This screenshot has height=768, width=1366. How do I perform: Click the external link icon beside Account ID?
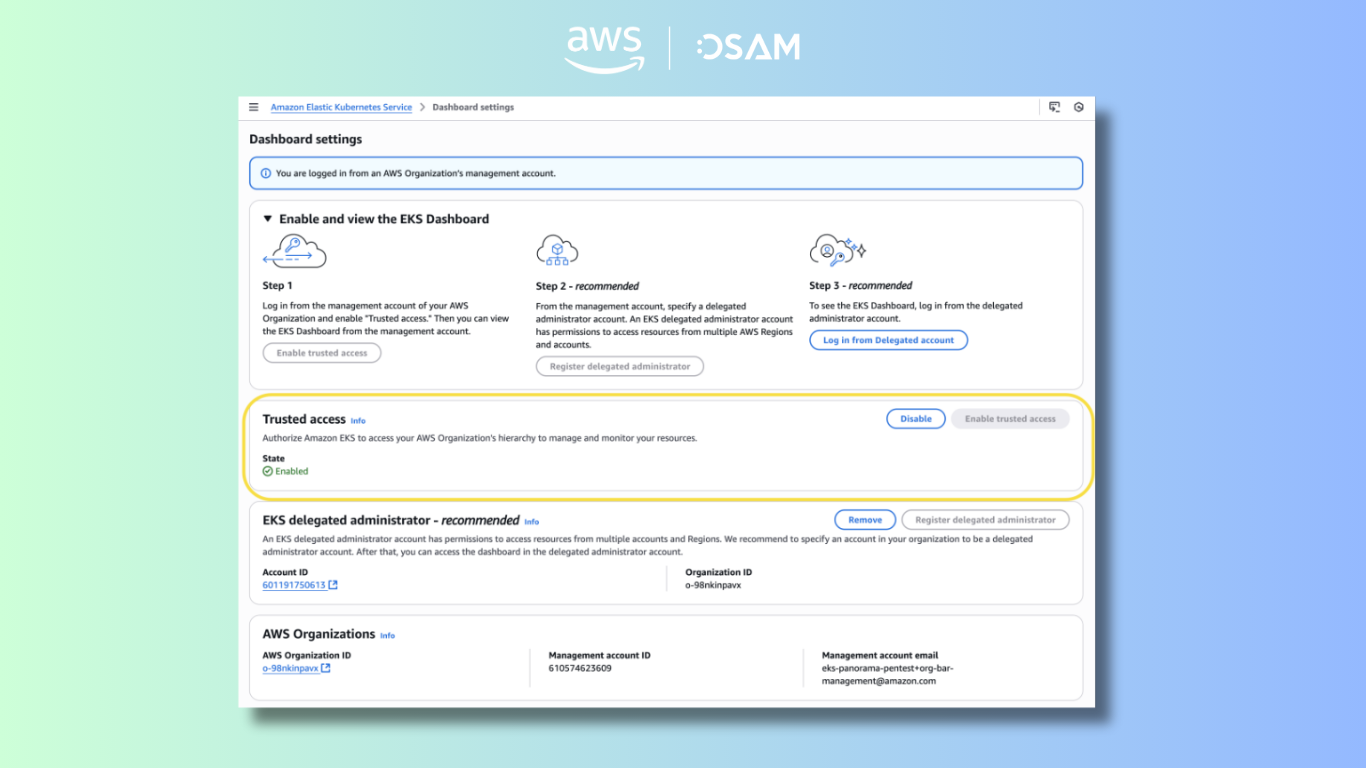coord(333,585)
